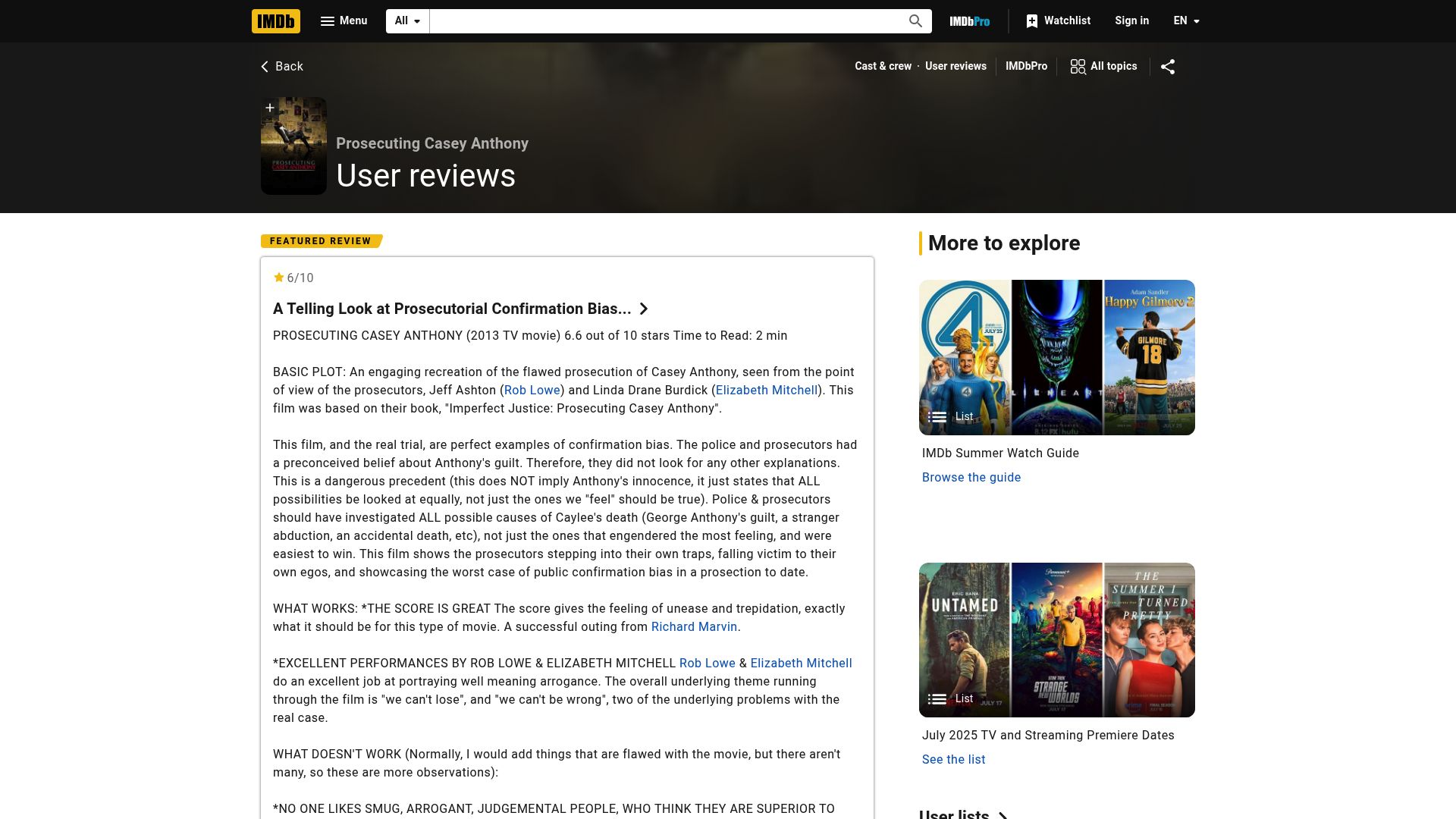Open All topics grid
Viewport: 1456px width, 819px height.
[1103, 67]
